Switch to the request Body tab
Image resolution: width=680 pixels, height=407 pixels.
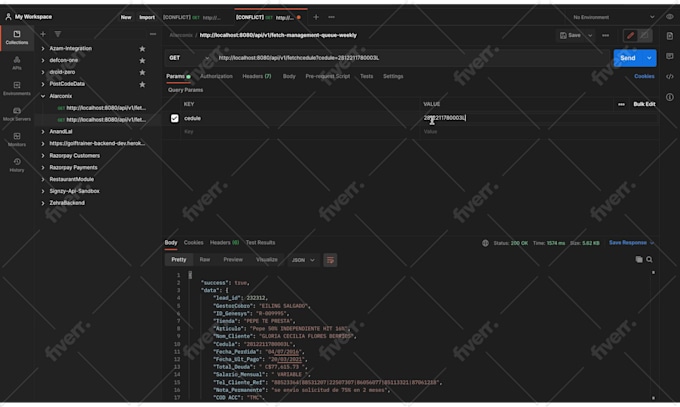[x=289, y=76]
